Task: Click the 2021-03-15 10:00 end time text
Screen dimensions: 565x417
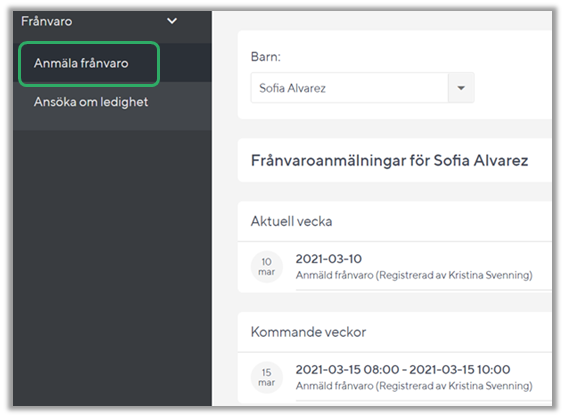Action: point(460,369)
